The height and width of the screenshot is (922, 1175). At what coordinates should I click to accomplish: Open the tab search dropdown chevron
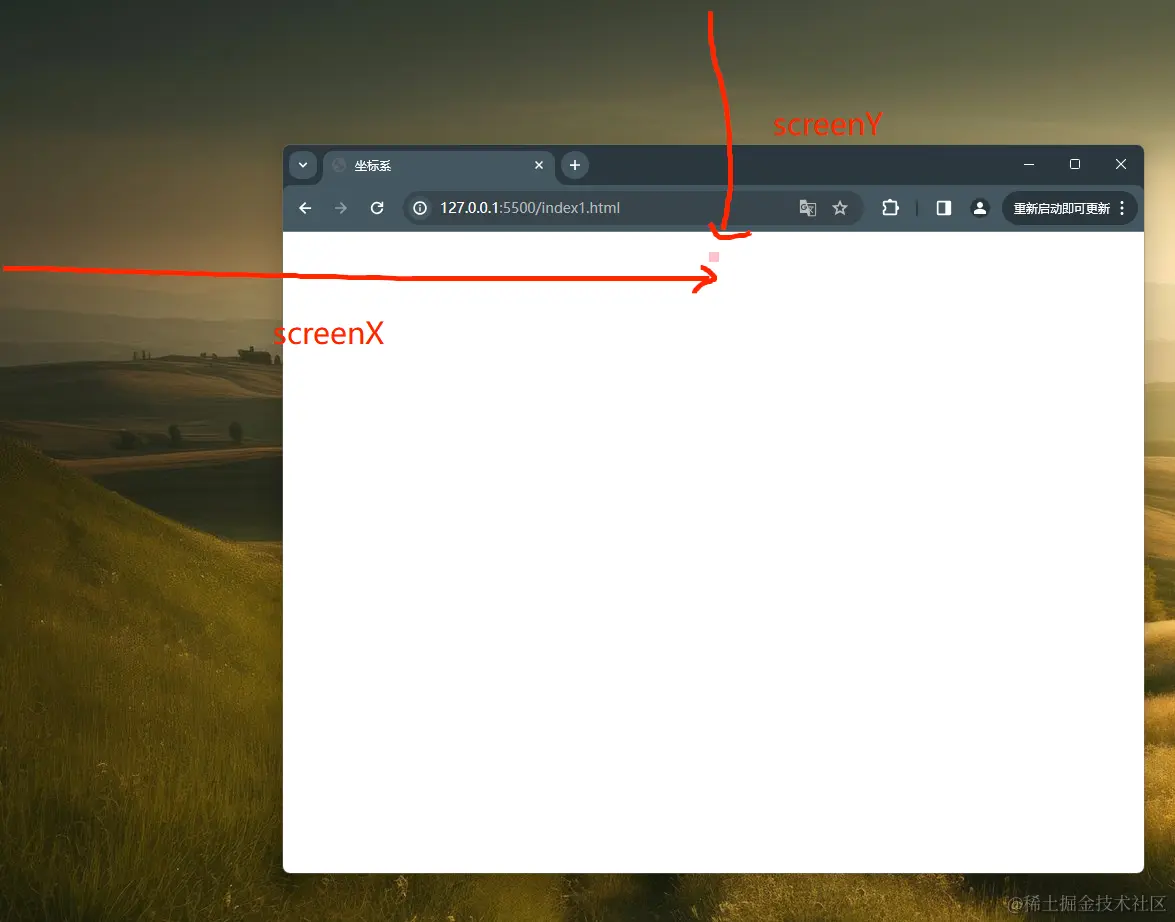click(303, 165)
